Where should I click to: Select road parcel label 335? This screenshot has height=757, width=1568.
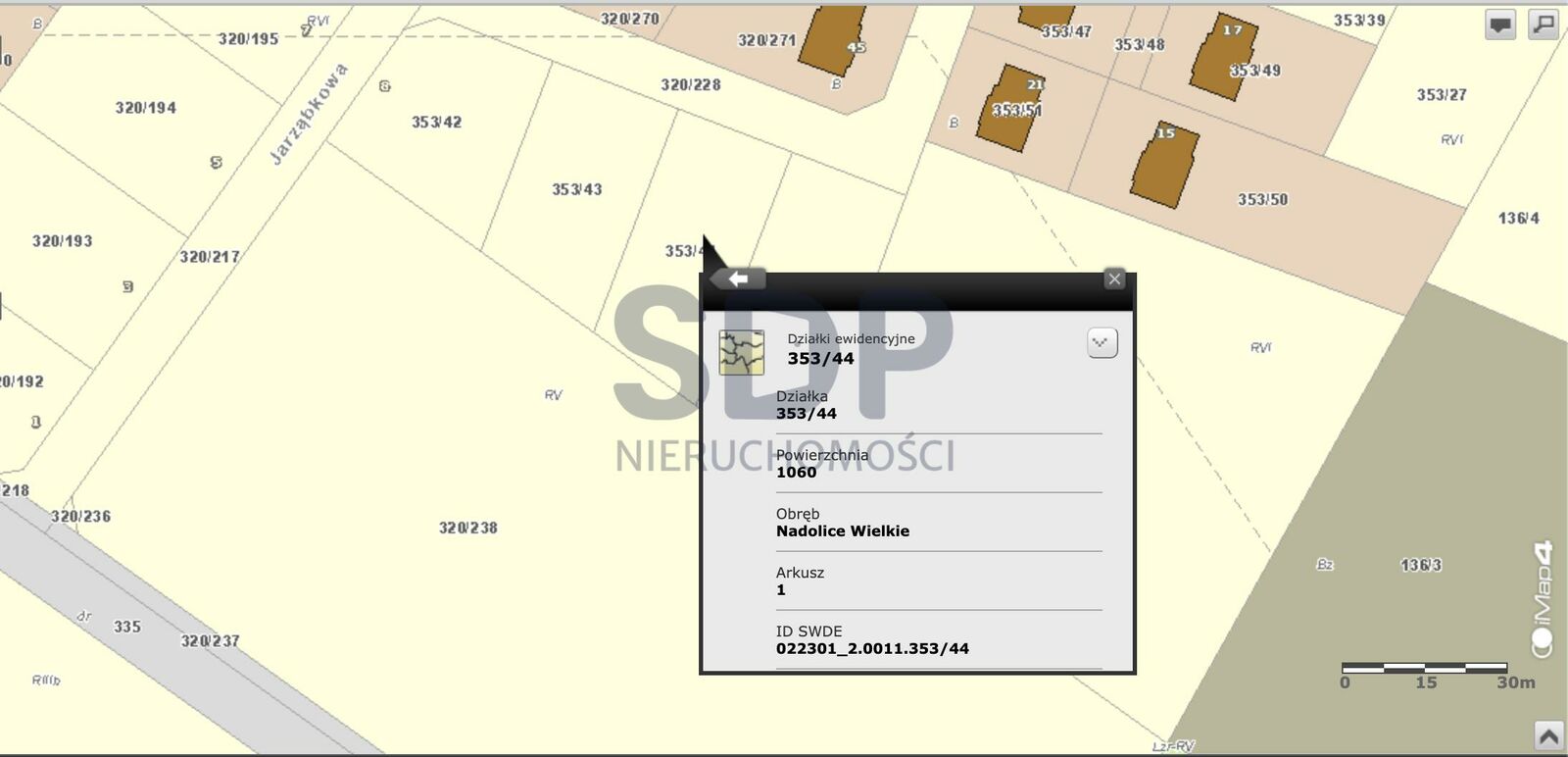(x=126, y=627)
